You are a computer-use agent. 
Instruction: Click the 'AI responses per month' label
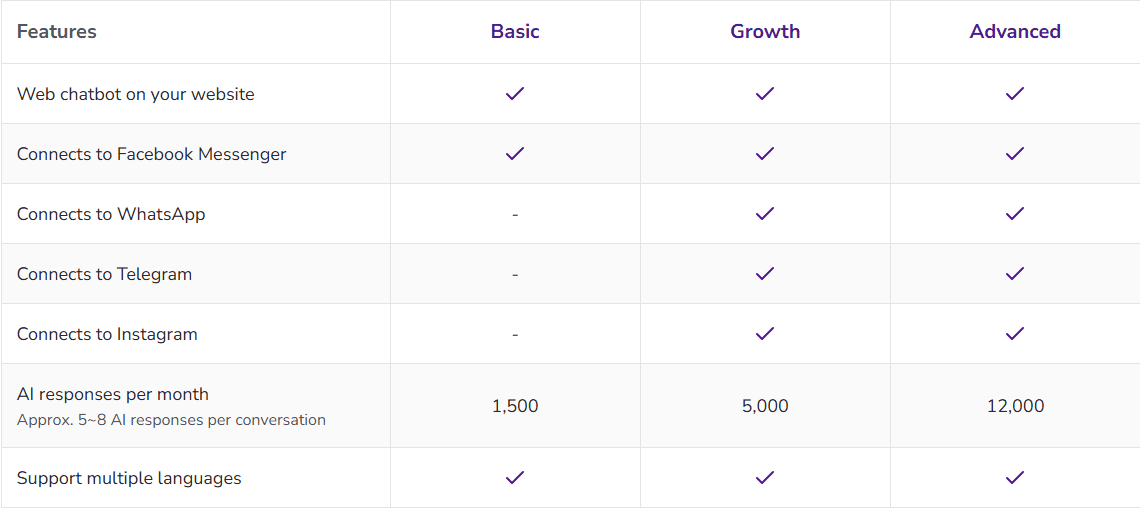tap(113, 394)
